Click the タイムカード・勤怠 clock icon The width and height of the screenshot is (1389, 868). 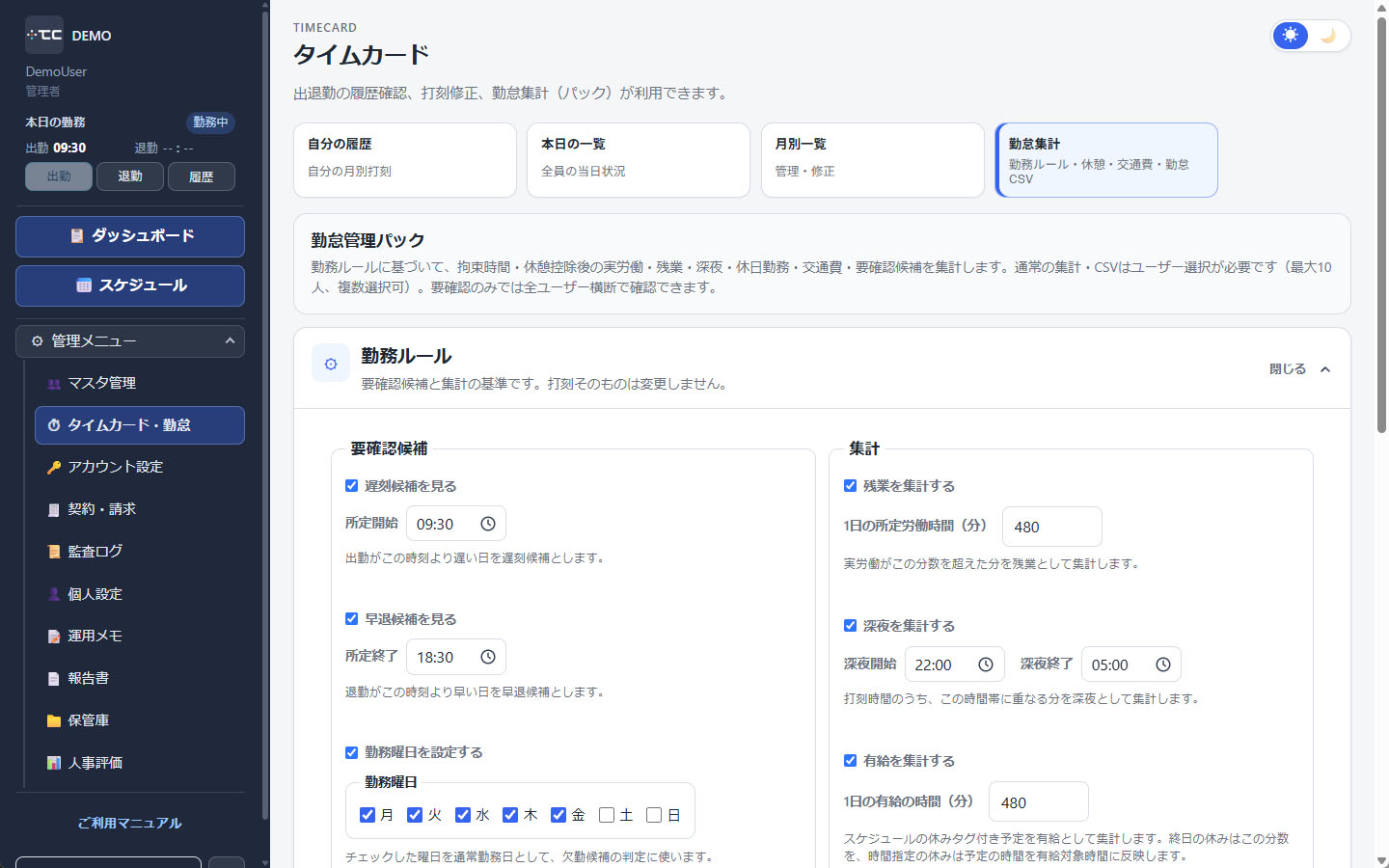click(x=54, y=425)
